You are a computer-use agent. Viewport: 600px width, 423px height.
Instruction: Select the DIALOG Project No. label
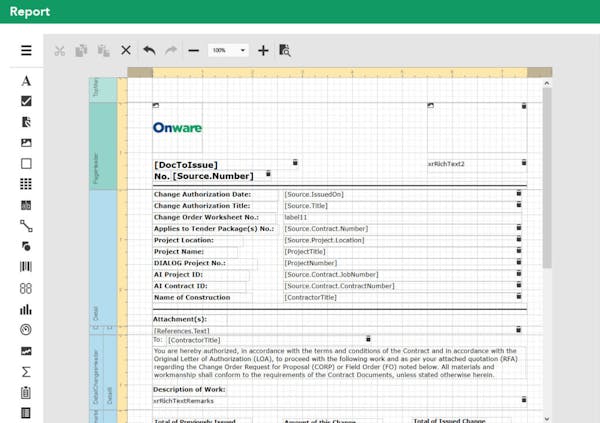205,263
